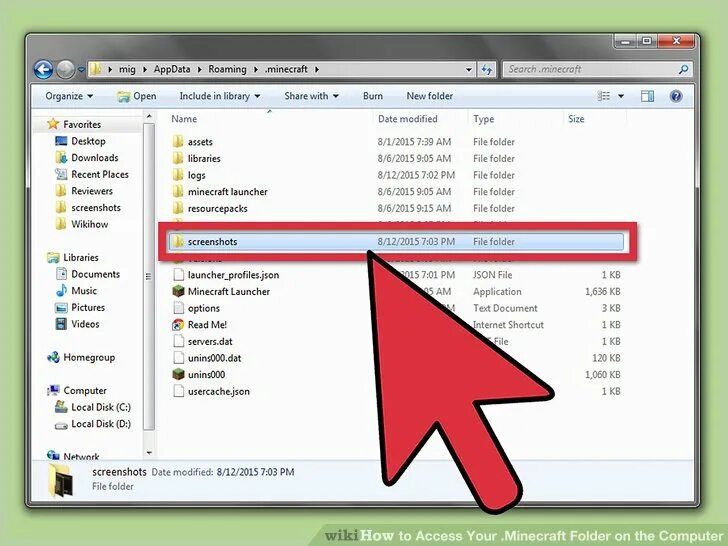Screen dimensions: 728x546
Task: Sort by the Date modified column header
Action: tap(408, 119)
